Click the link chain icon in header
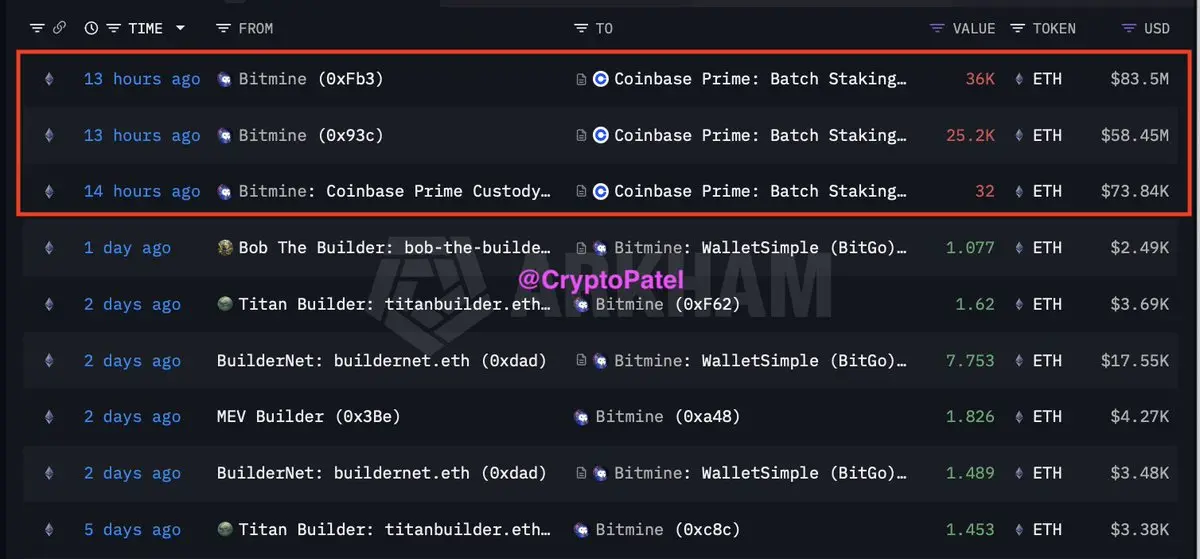The width and height of the screenshot is (1200, 559). click(x=59, y=28)
